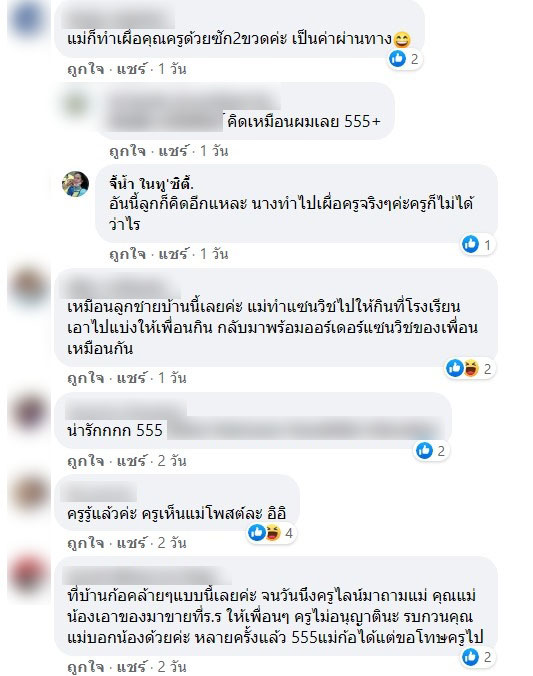Click blurred avatar of the sandwich commenter
The height and width of the screenshot is (676, 533).
[28, 285]
